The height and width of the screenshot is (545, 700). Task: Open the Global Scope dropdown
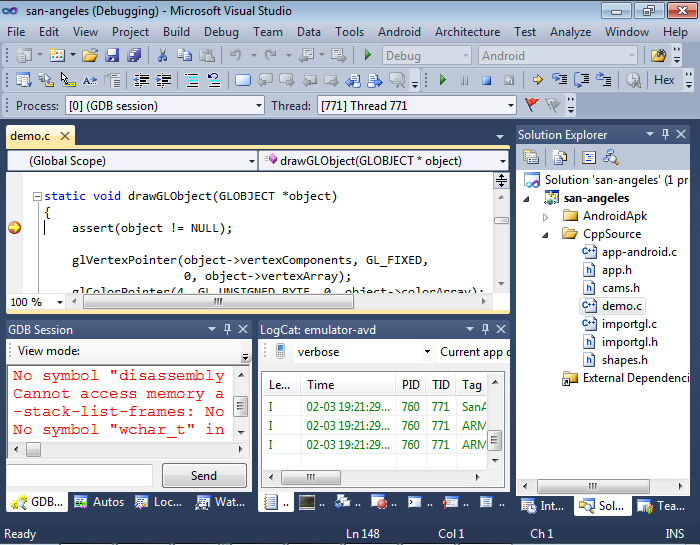point(252,161)
